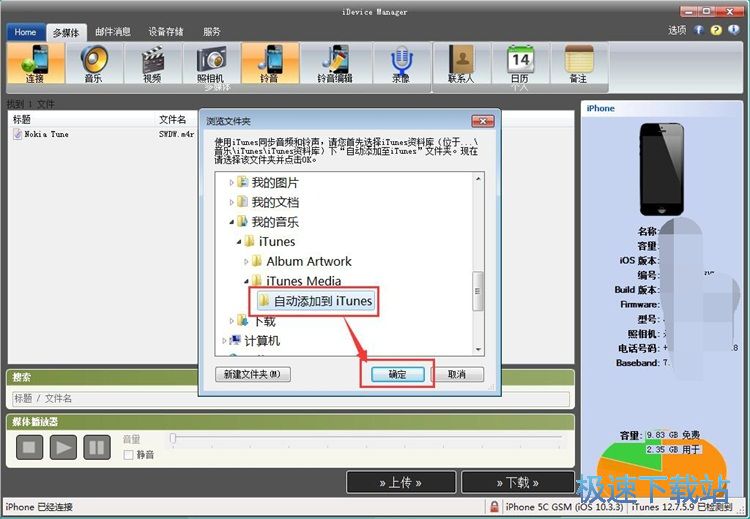Viewport: 750px width, 519px height.
Task: Click the folder tree vertical scrollbar thumb
Action: 478,291
